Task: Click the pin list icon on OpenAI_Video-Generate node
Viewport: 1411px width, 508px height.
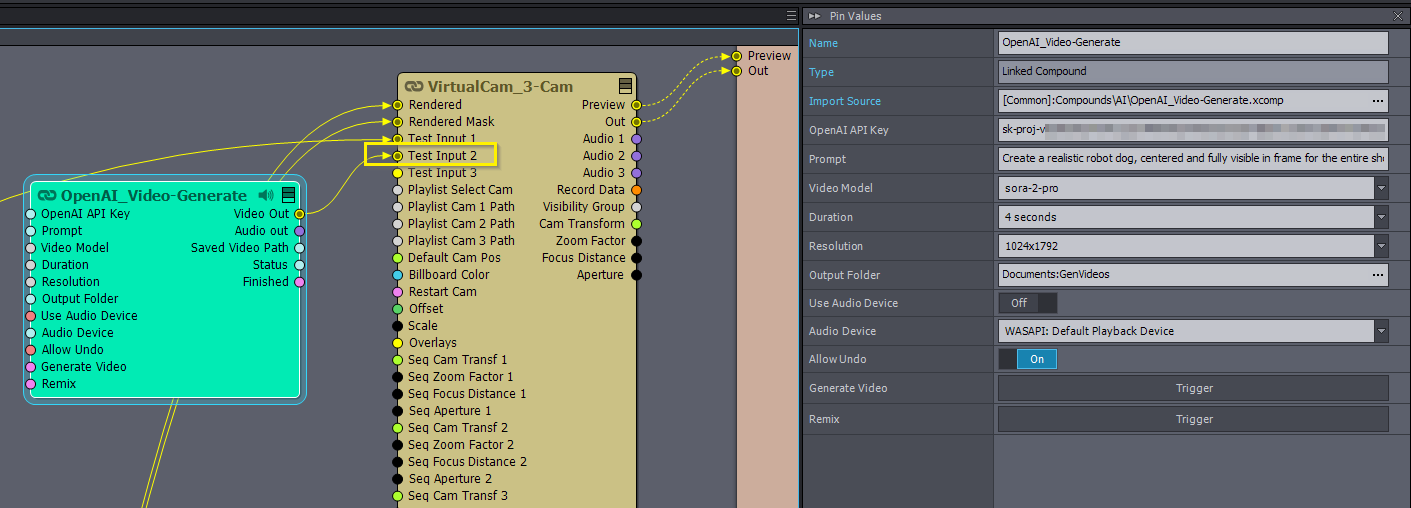Action: tap(288, 195)
